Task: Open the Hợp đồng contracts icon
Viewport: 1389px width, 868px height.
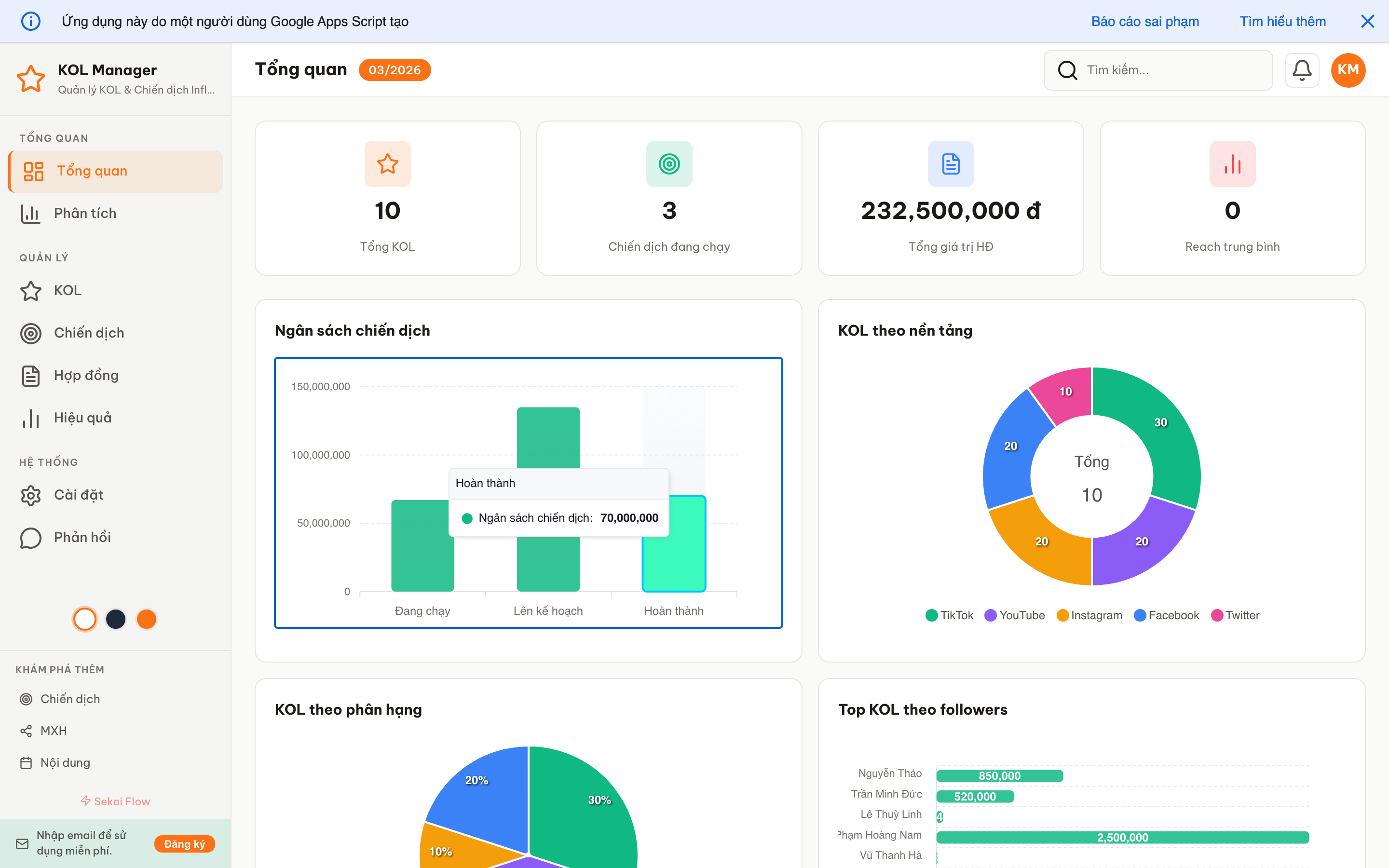Action: (x=30, y=375)
